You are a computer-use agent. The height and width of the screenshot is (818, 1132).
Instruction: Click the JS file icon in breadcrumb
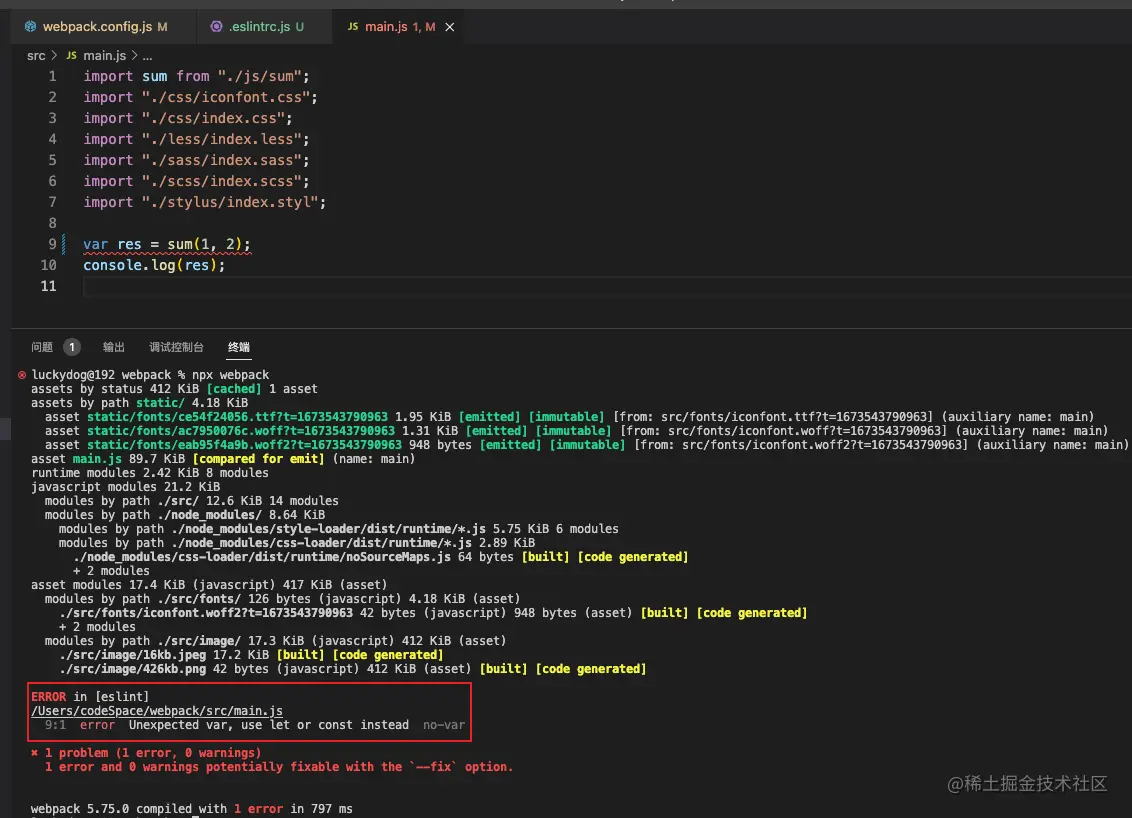point(71,56)
